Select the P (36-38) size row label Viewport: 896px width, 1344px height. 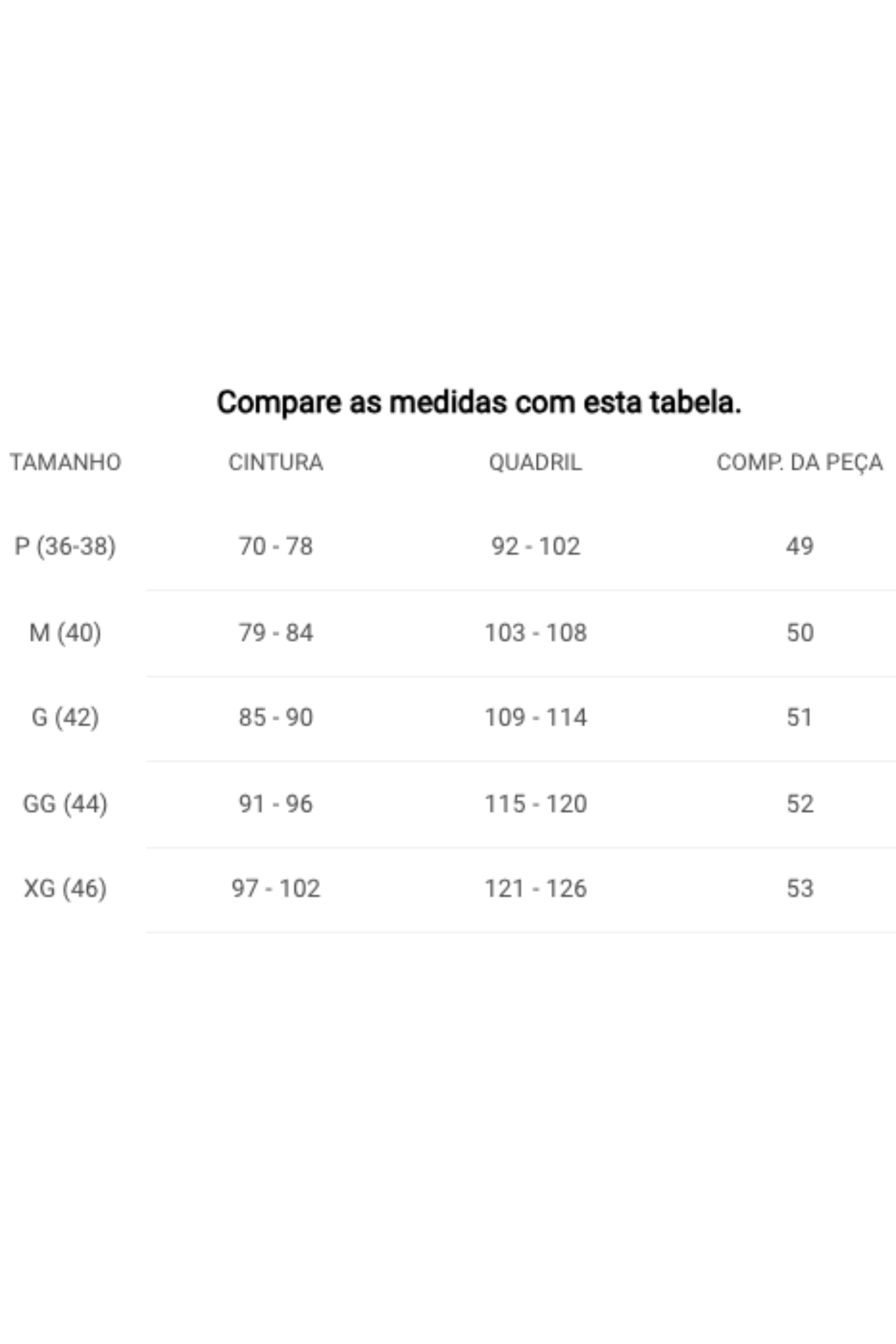pyautogui.click(x=65, y=546)
